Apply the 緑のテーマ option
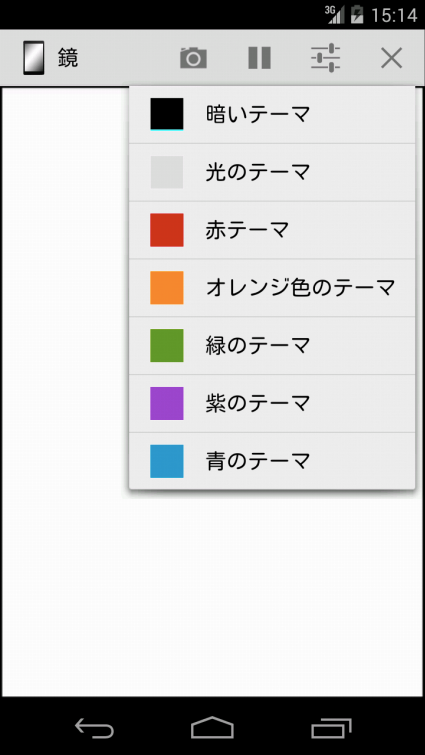425x755 pixels. (x=272, y=346)
